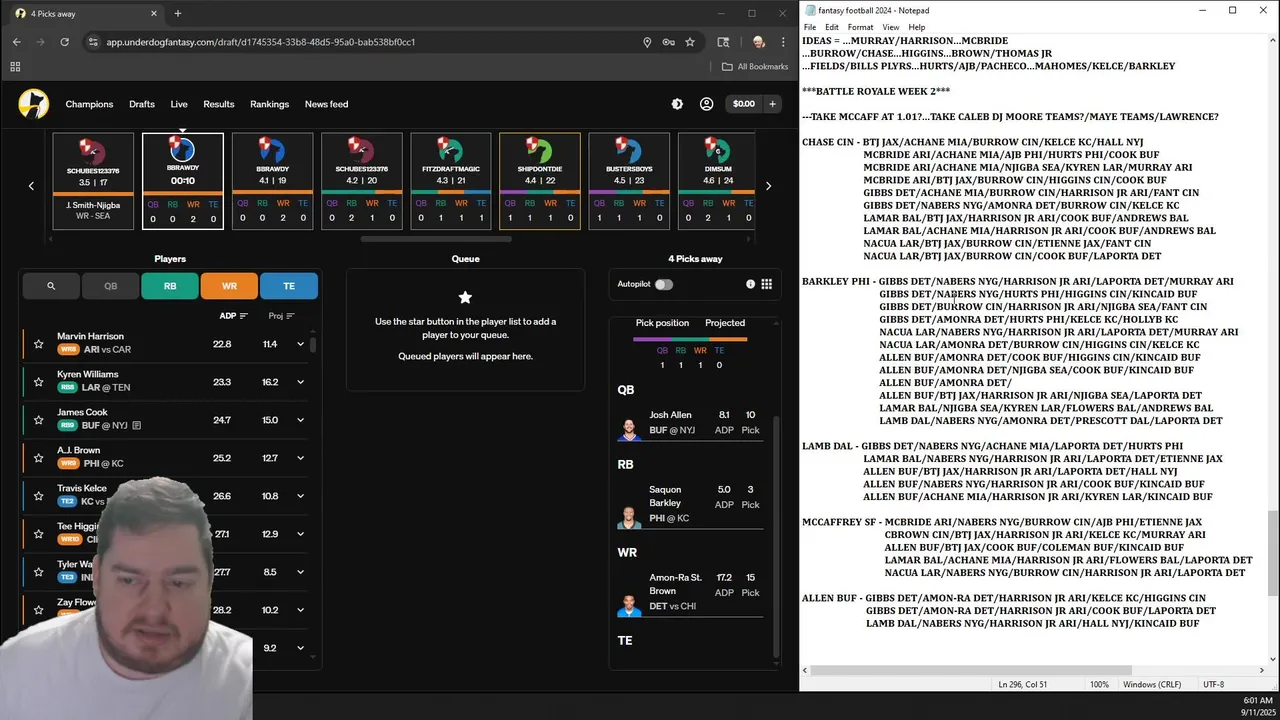Open the Drafts nav item
Viewport: 1280px width, 720px height.
(142, 104)
